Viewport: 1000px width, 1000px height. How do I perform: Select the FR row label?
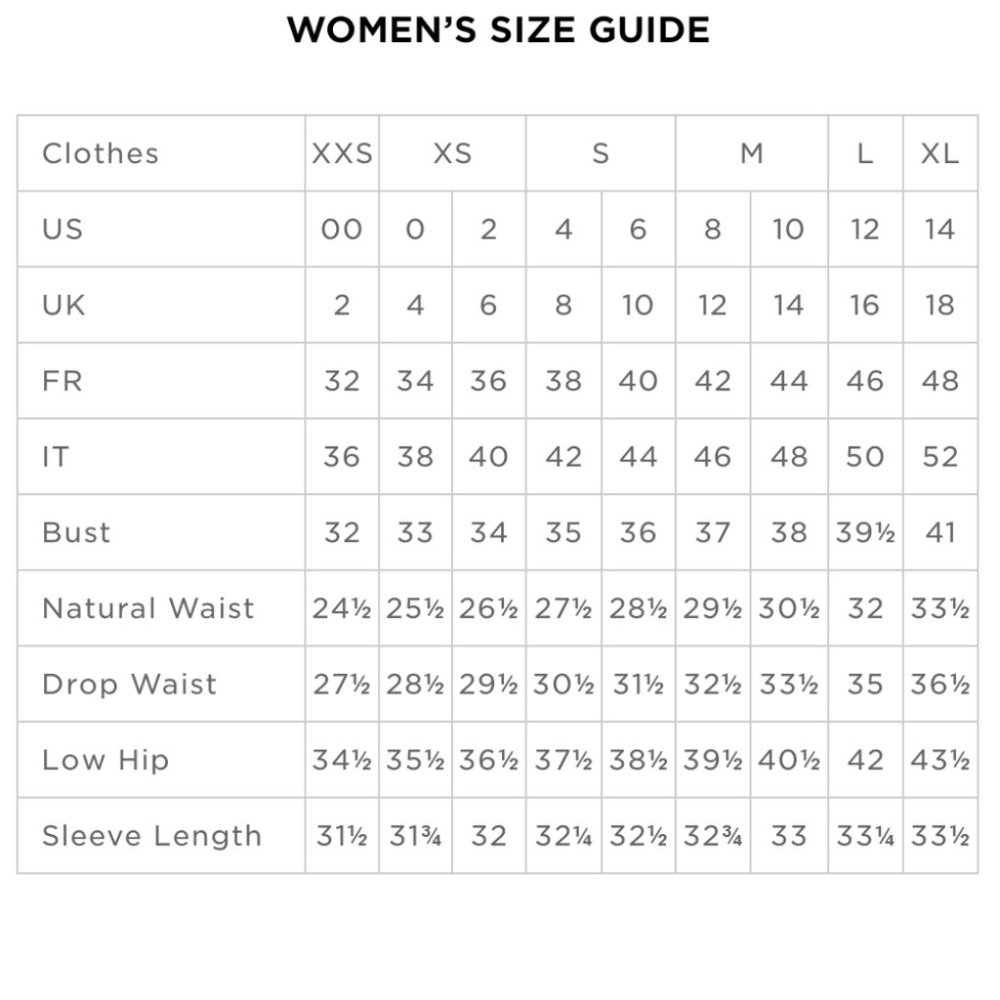62,381
